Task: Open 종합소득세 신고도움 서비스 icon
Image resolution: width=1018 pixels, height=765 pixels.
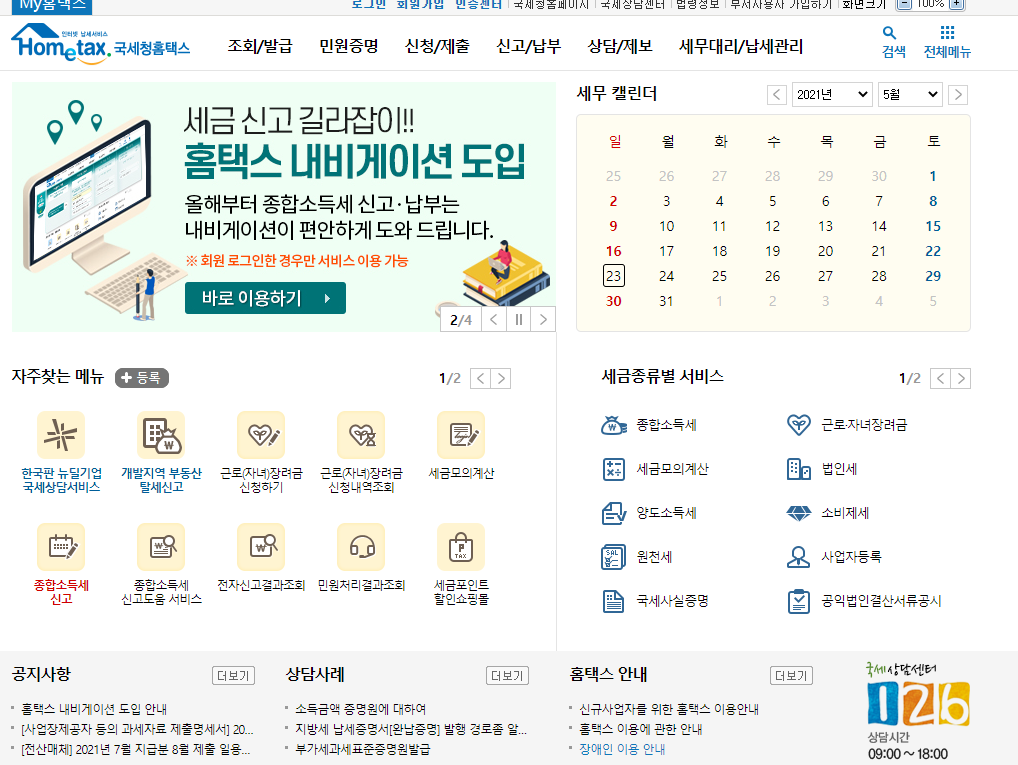Action: [161, 547]
